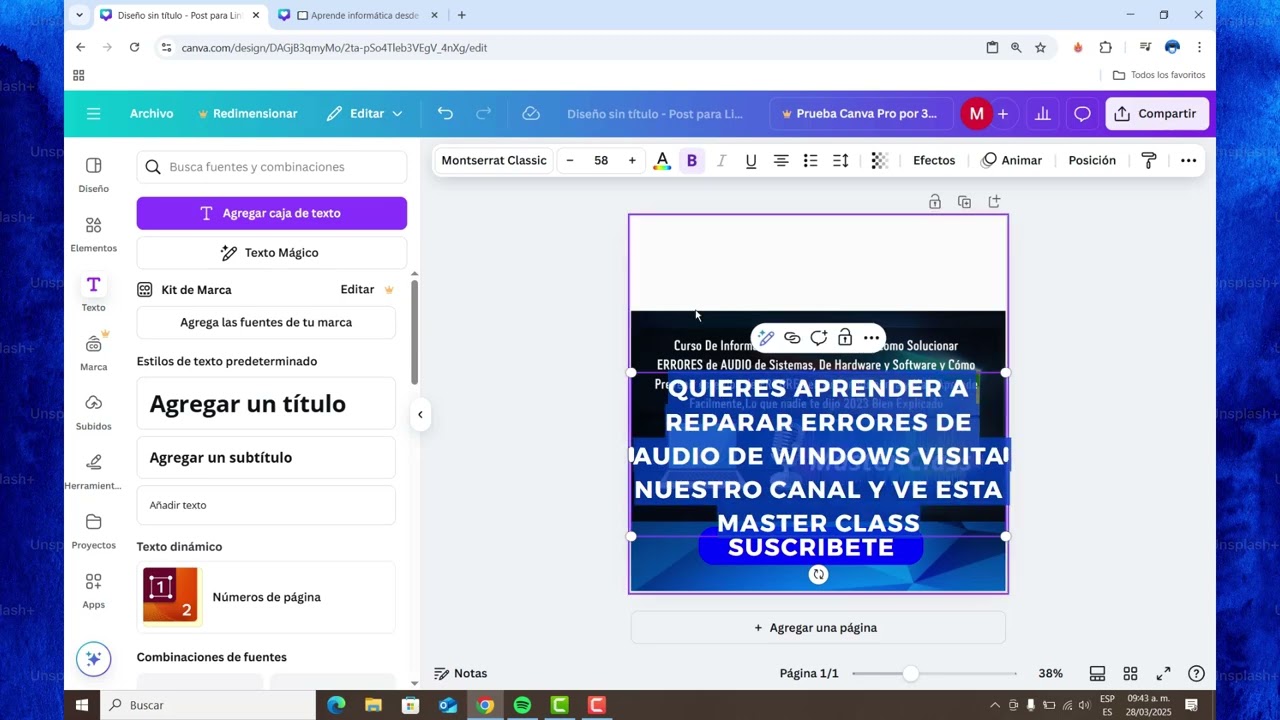Image resolution: width=1280 pixels, height=720 pixels.
Task: Decrease font size with minus
Action: tap(570, 161)
